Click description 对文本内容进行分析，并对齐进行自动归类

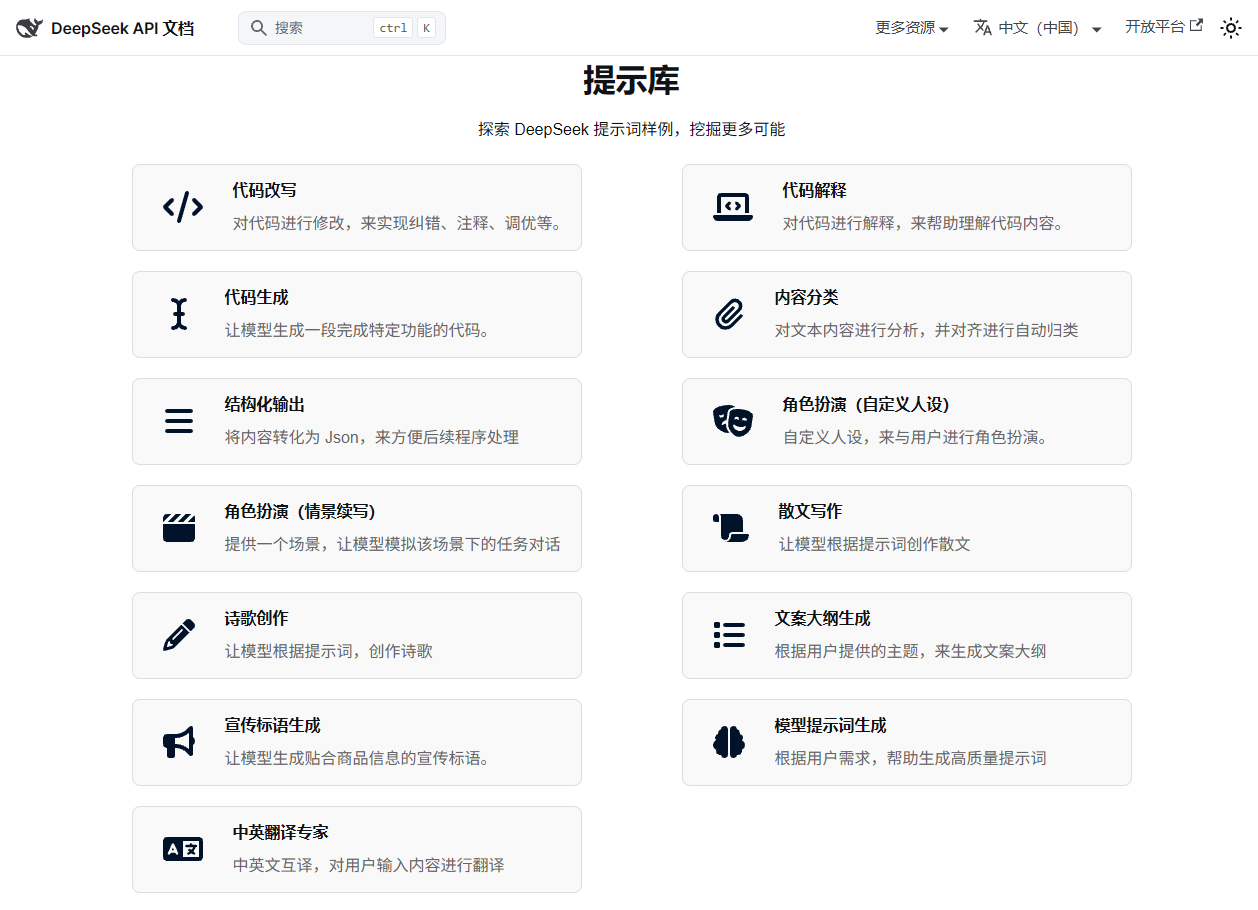(x=926, y=330)
